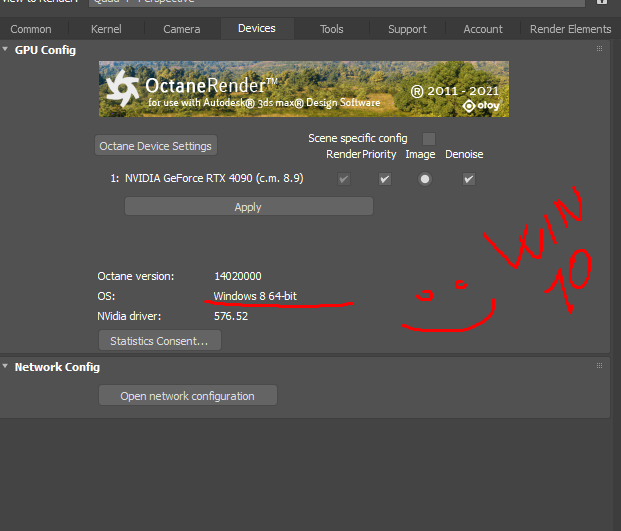Screen dimensions: 621x531
Task: Open network configuration
Action: click(188, 396)
